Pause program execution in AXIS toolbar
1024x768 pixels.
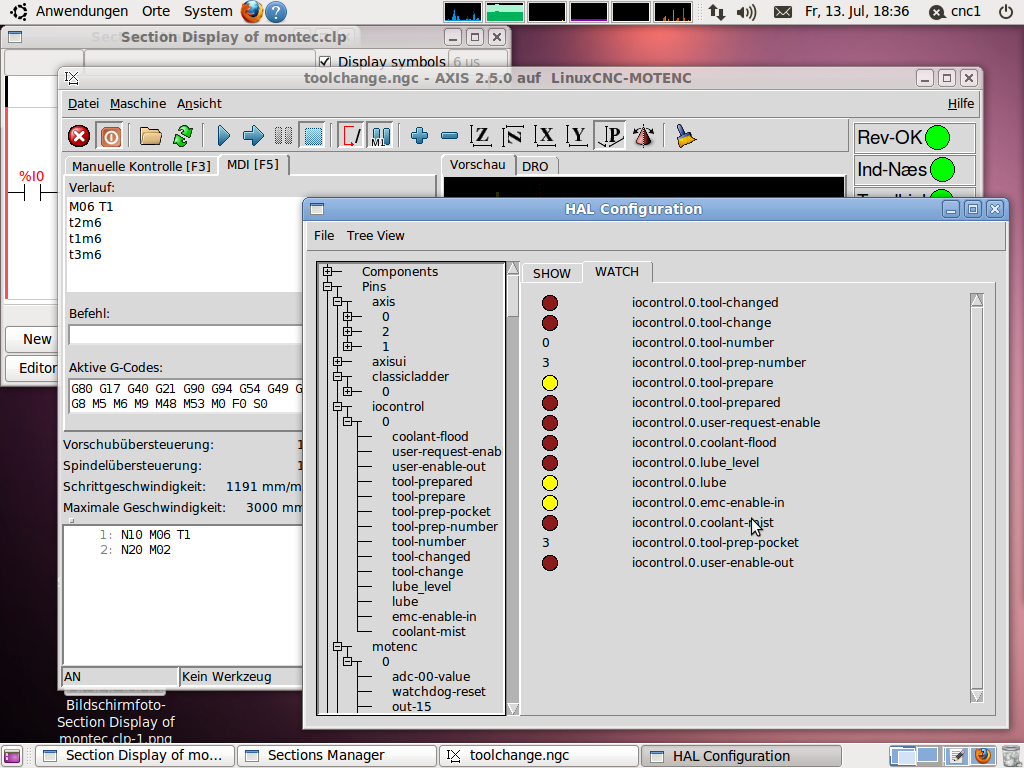point(283,136)
